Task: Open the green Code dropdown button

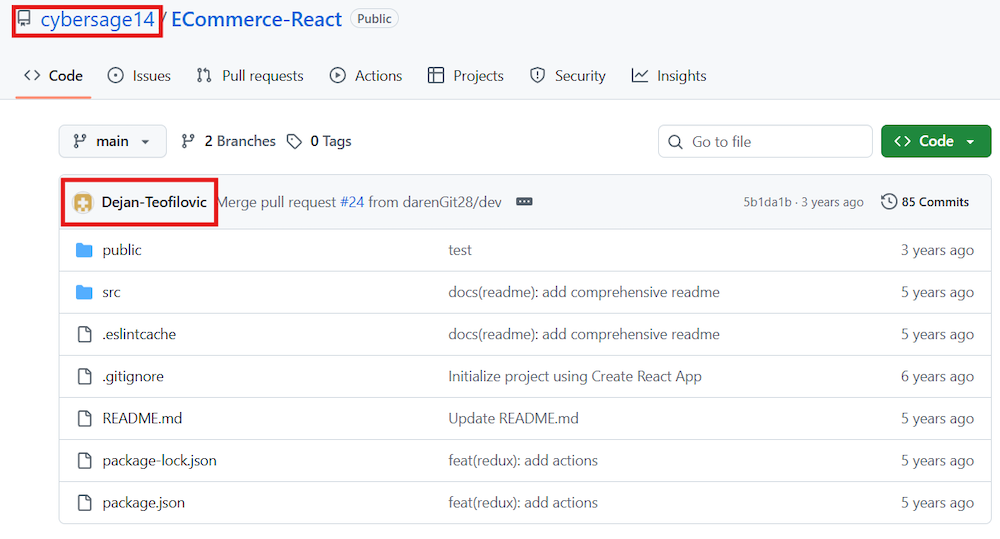Action: [936, 141]
